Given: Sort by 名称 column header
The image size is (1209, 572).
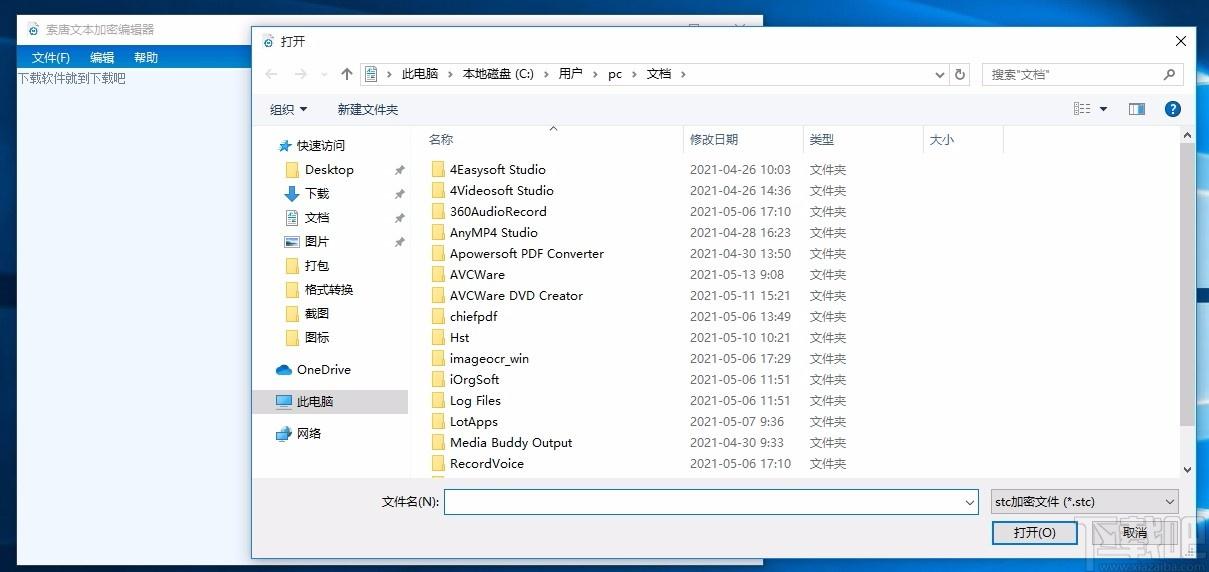Looking at the screenshot, I should [441, 140].
